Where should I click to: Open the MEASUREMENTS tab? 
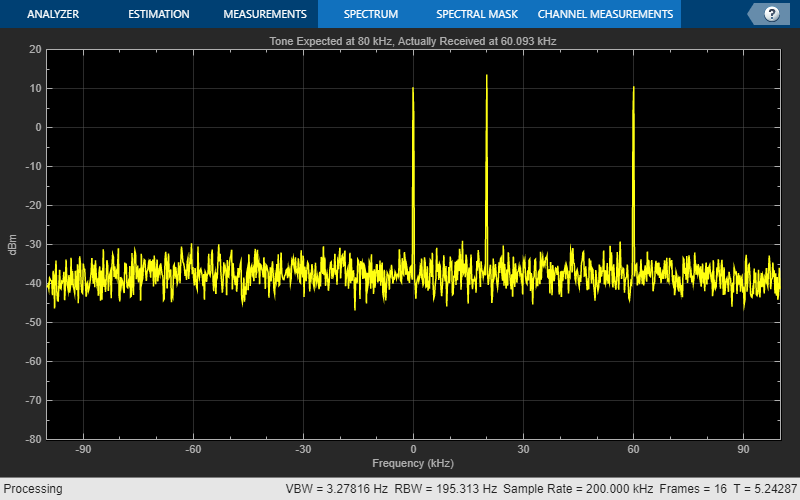(x=265, y=14)
